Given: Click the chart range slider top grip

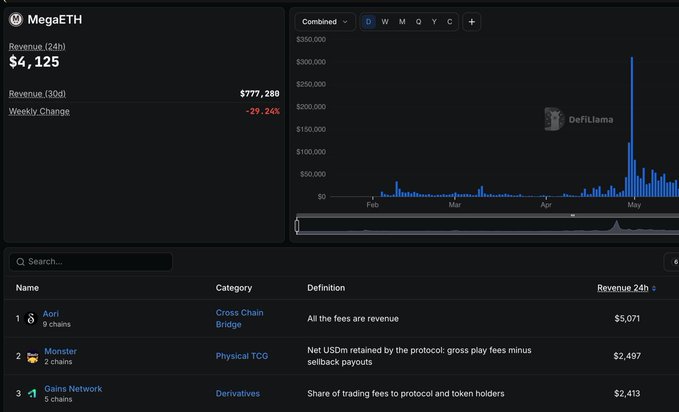Looking at the screenshot, I should tap(572, 215).
